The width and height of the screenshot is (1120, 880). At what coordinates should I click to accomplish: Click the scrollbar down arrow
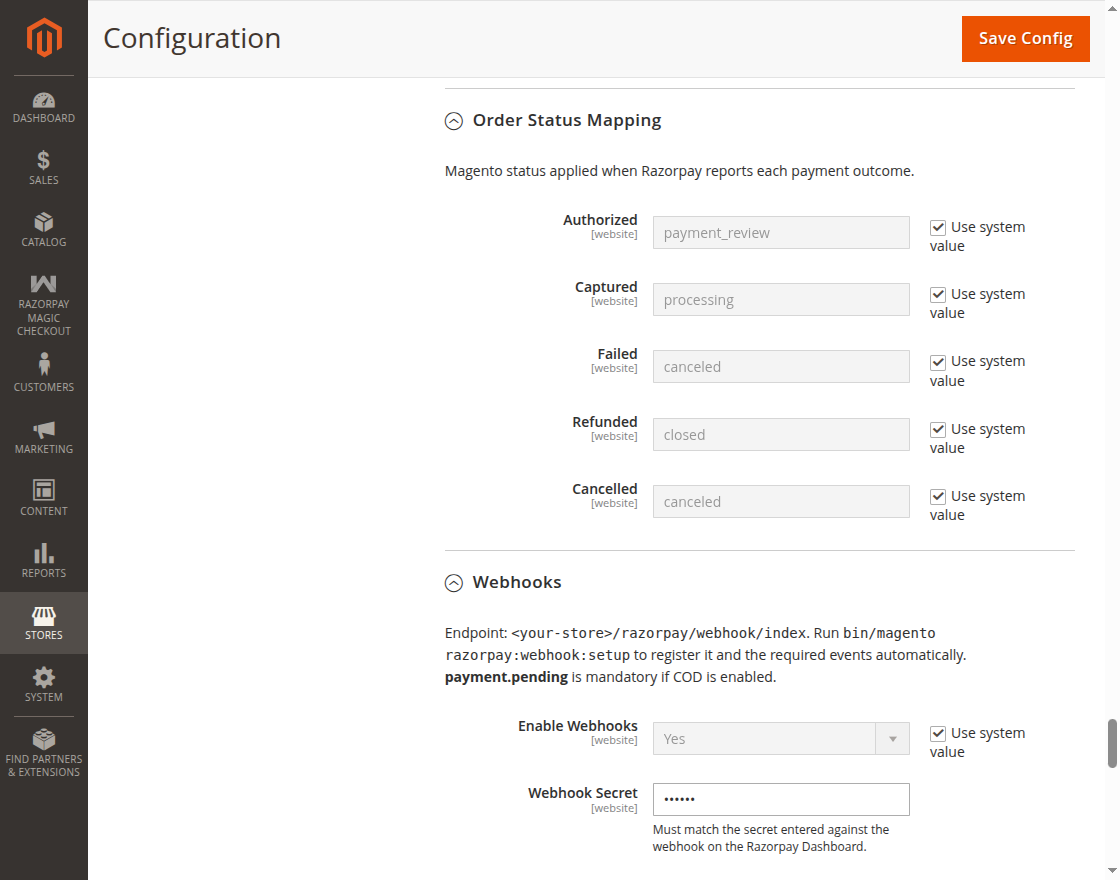(x=1112, y=871)
